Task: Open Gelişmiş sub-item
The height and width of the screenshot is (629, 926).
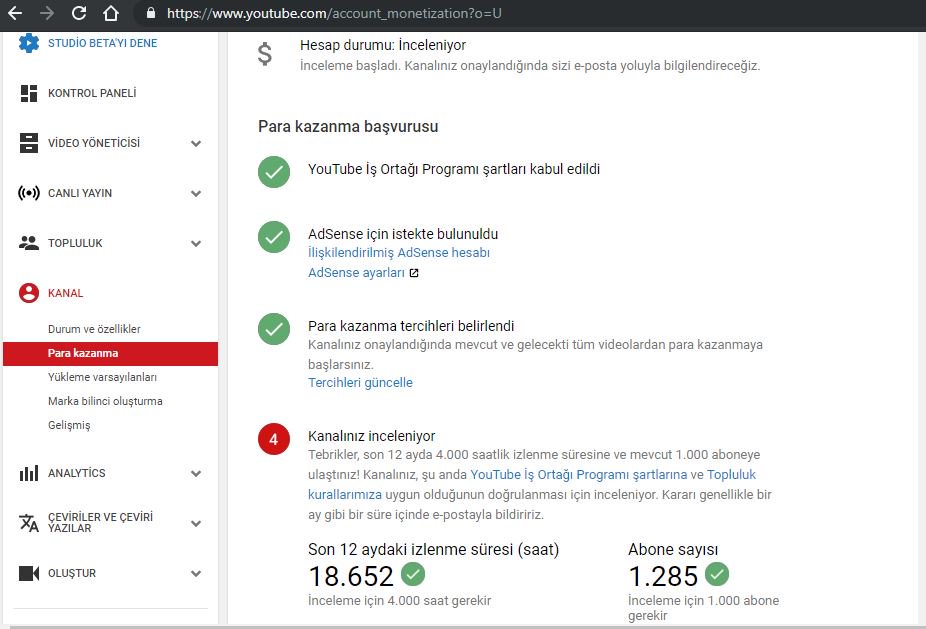Action: 69,425
